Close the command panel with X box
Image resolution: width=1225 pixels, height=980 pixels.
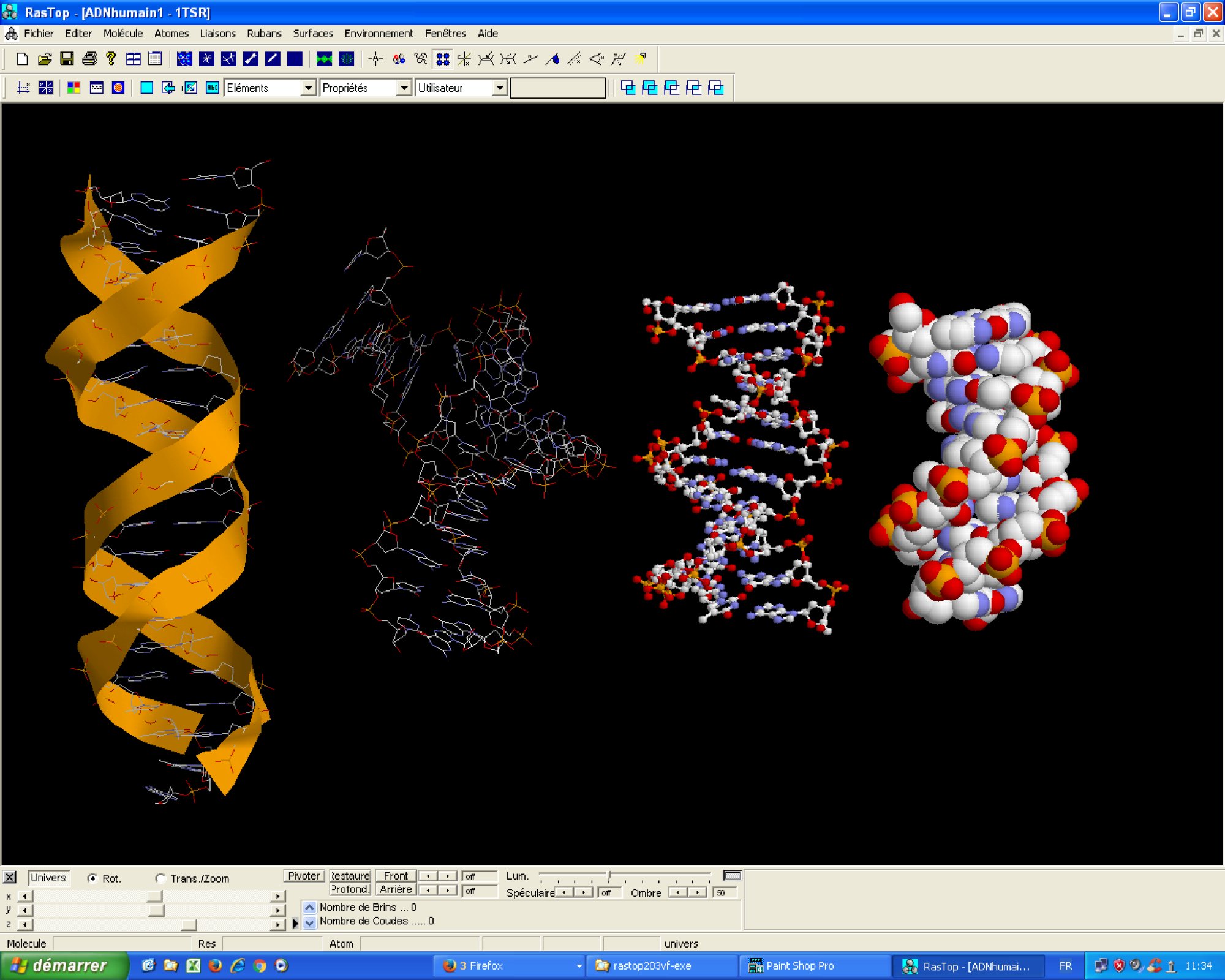point(10,877)
